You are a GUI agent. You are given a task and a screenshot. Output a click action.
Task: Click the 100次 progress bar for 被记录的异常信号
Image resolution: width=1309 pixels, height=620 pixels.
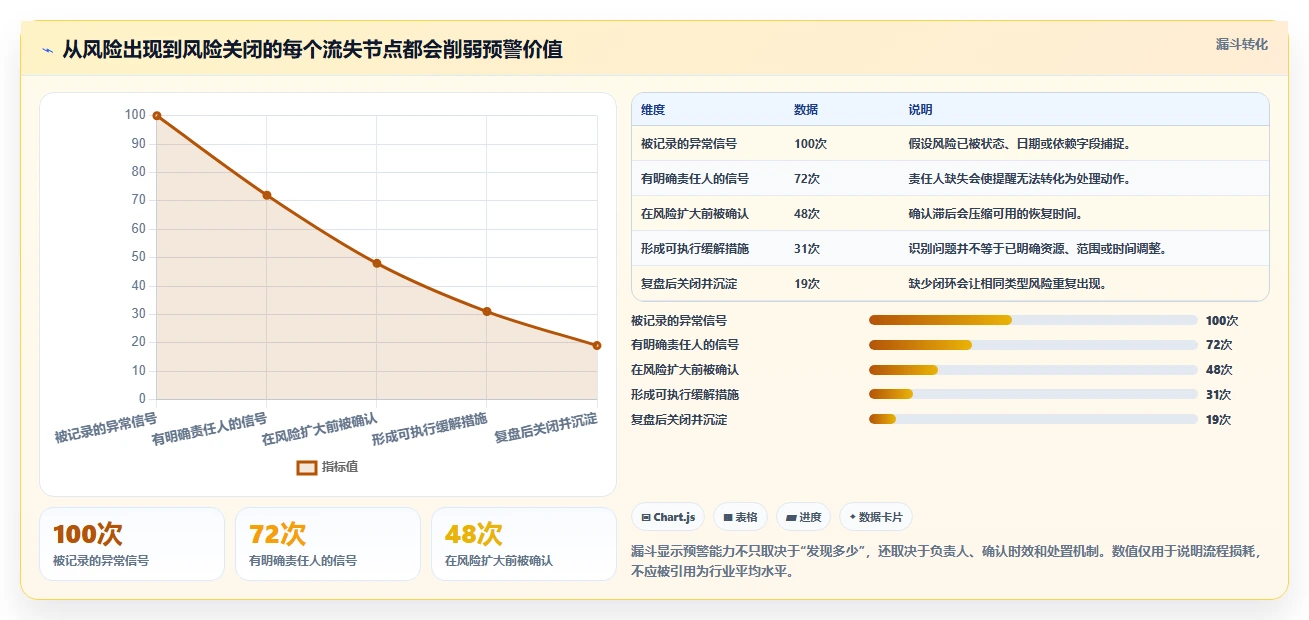pyautogui.click(x=1033, y=320)
